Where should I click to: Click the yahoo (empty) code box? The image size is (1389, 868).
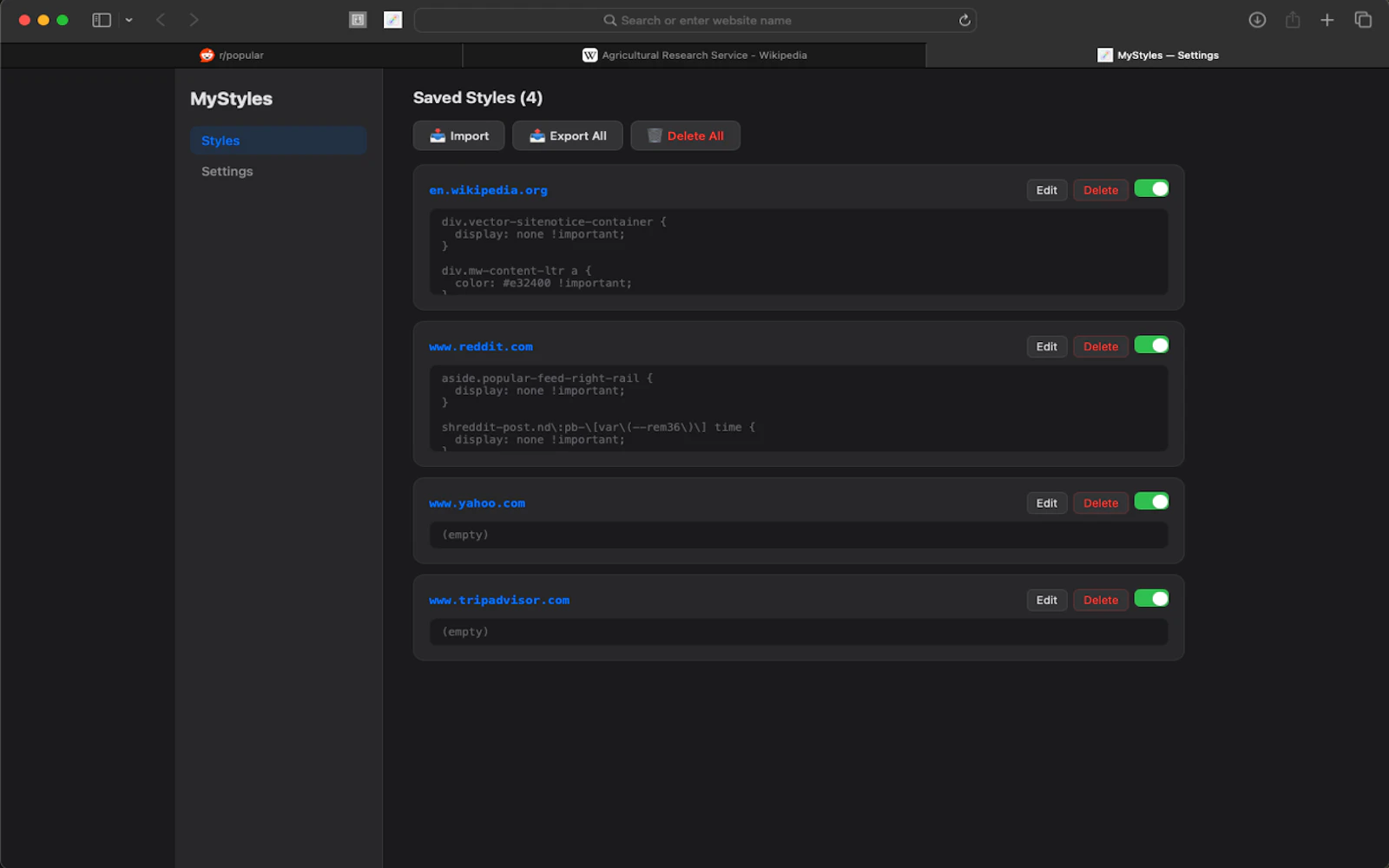coord(799,535)
